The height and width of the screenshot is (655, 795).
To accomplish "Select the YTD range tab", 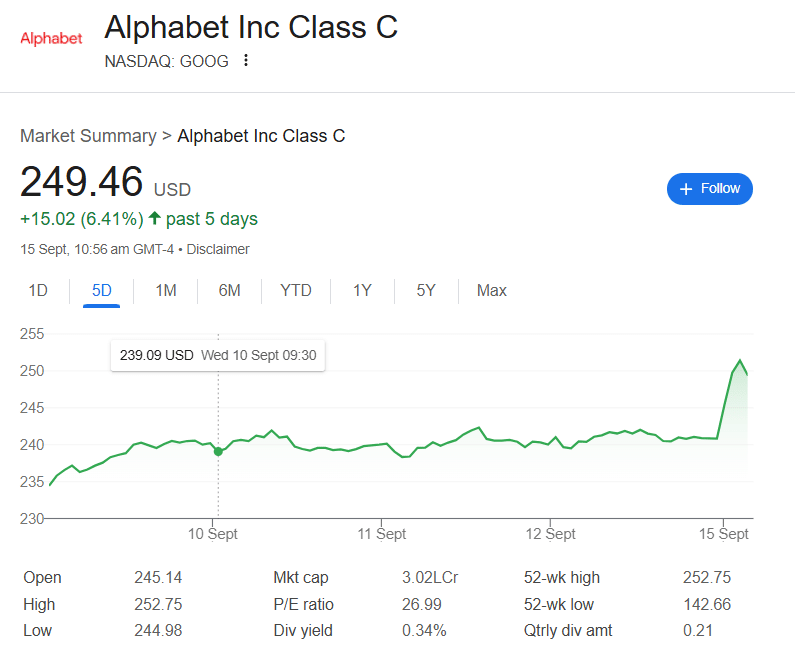I will [296, 290].
